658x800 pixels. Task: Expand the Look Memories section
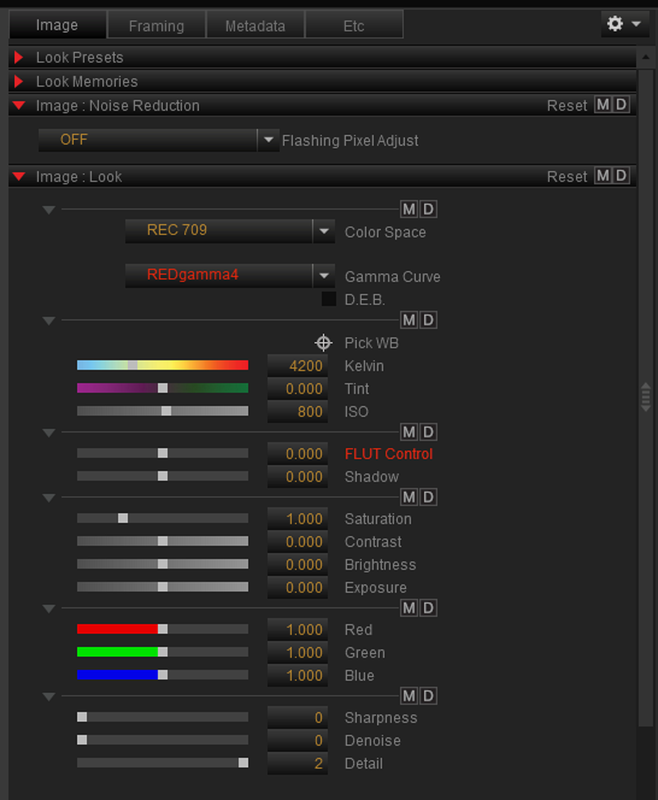pos(19,81)
